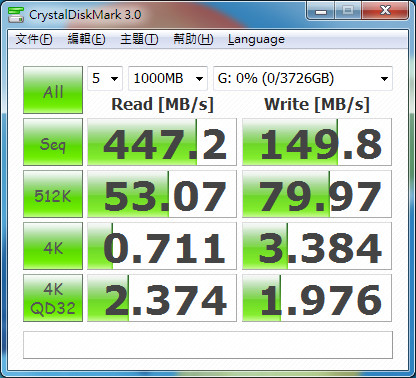
Task: Start the Seq sequential test
Action: [x=53, y=142]
